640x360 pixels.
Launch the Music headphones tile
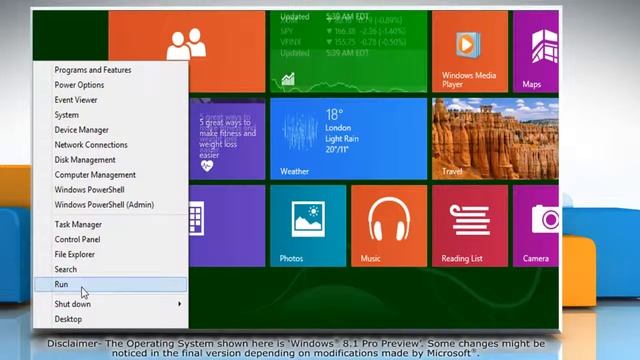[x=389, y=226]
